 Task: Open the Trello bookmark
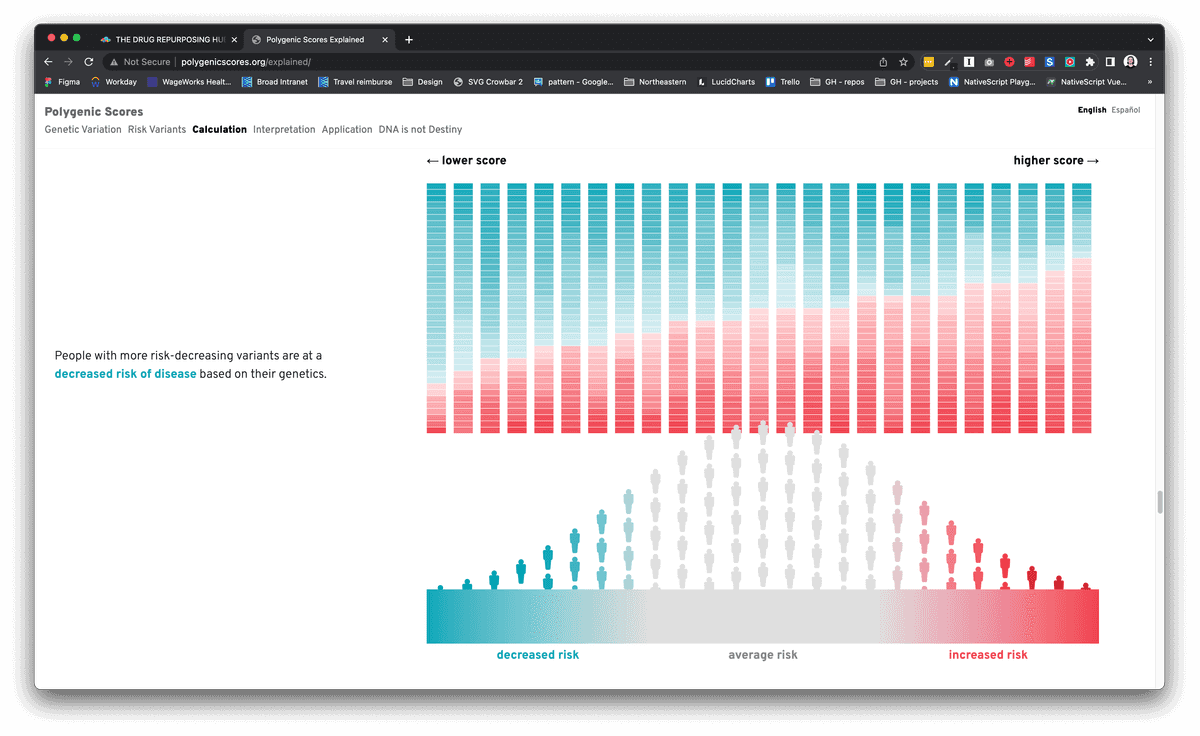[782, 82]
